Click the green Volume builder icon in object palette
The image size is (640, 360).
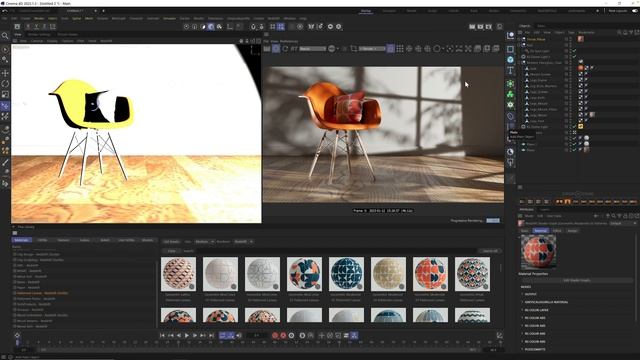pos(510,94)
